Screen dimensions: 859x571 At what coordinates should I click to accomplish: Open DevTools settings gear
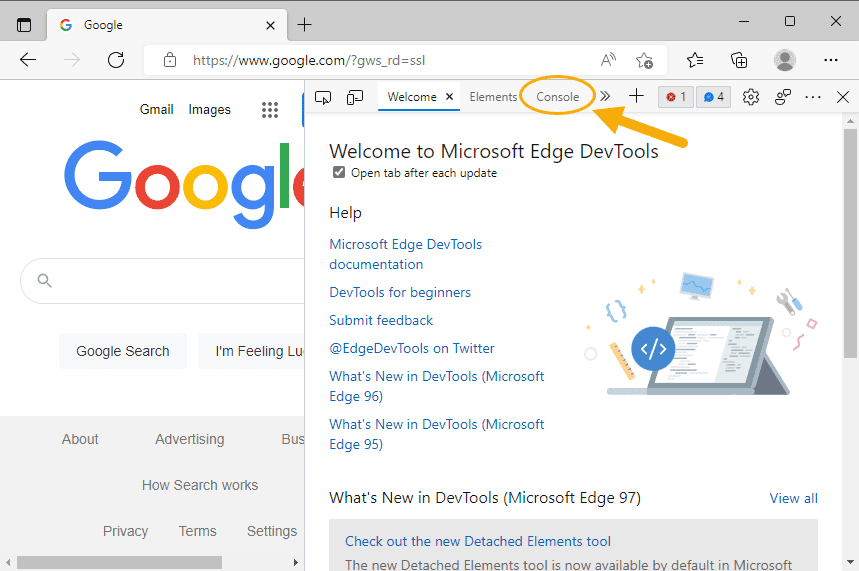click(x=751, y=97)
